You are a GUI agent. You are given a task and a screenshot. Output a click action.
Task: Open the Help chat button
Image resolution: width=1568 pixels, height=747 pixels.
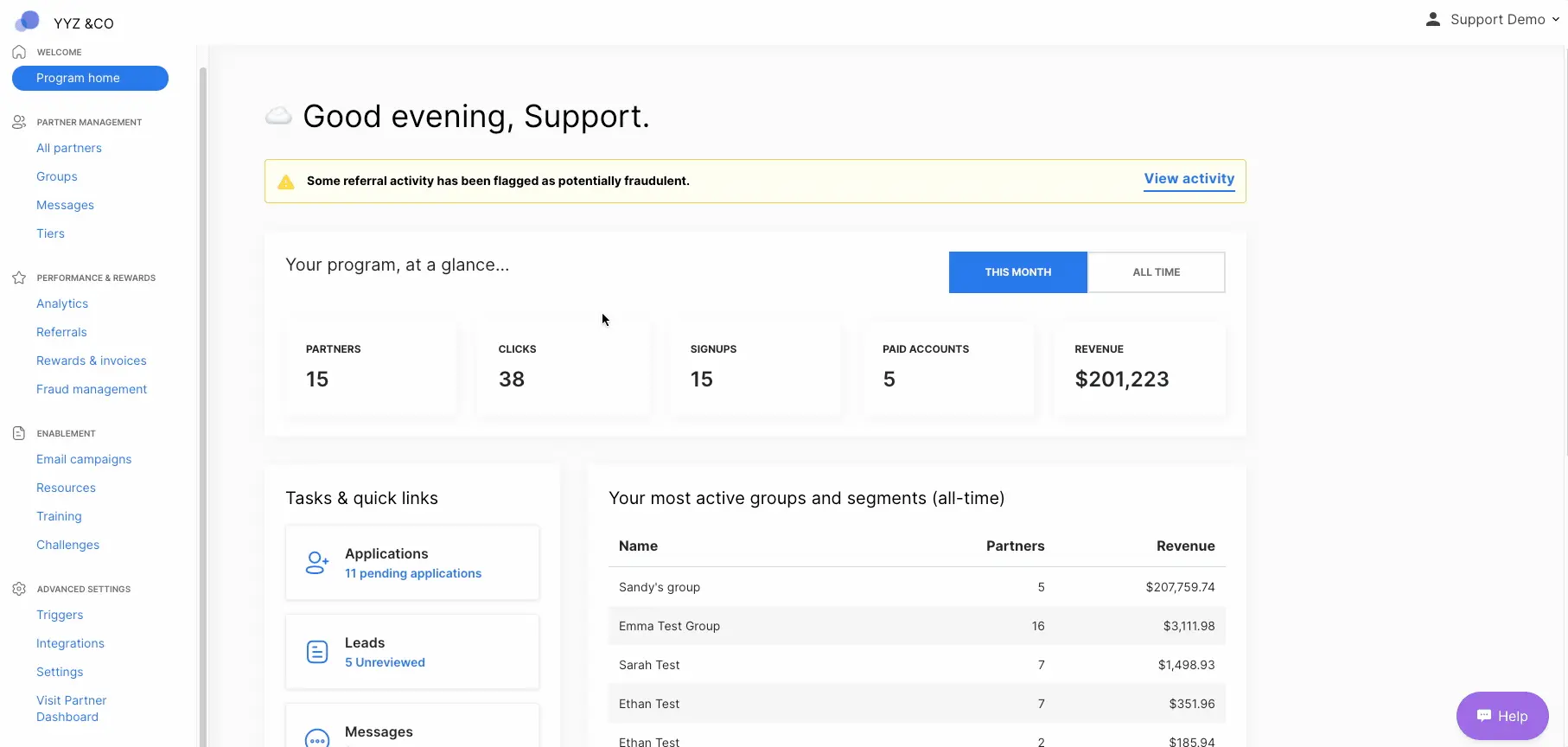[x=1501, y=716]
